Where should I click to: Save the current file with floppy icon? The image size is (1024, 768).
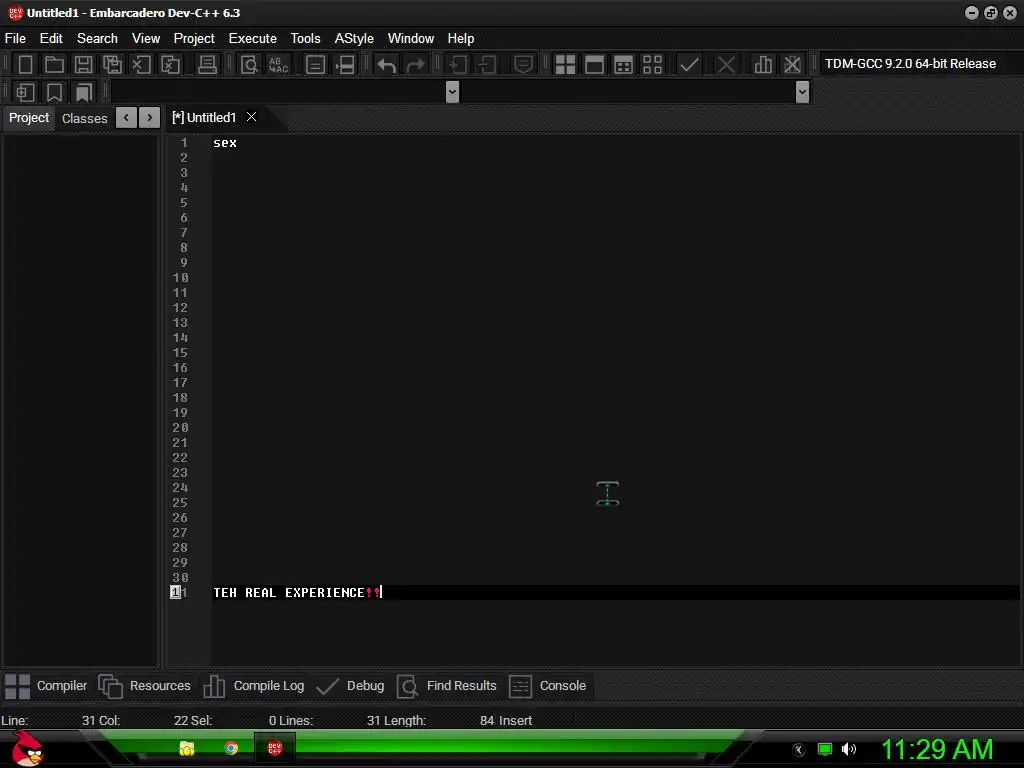click(x=84, y=64)
